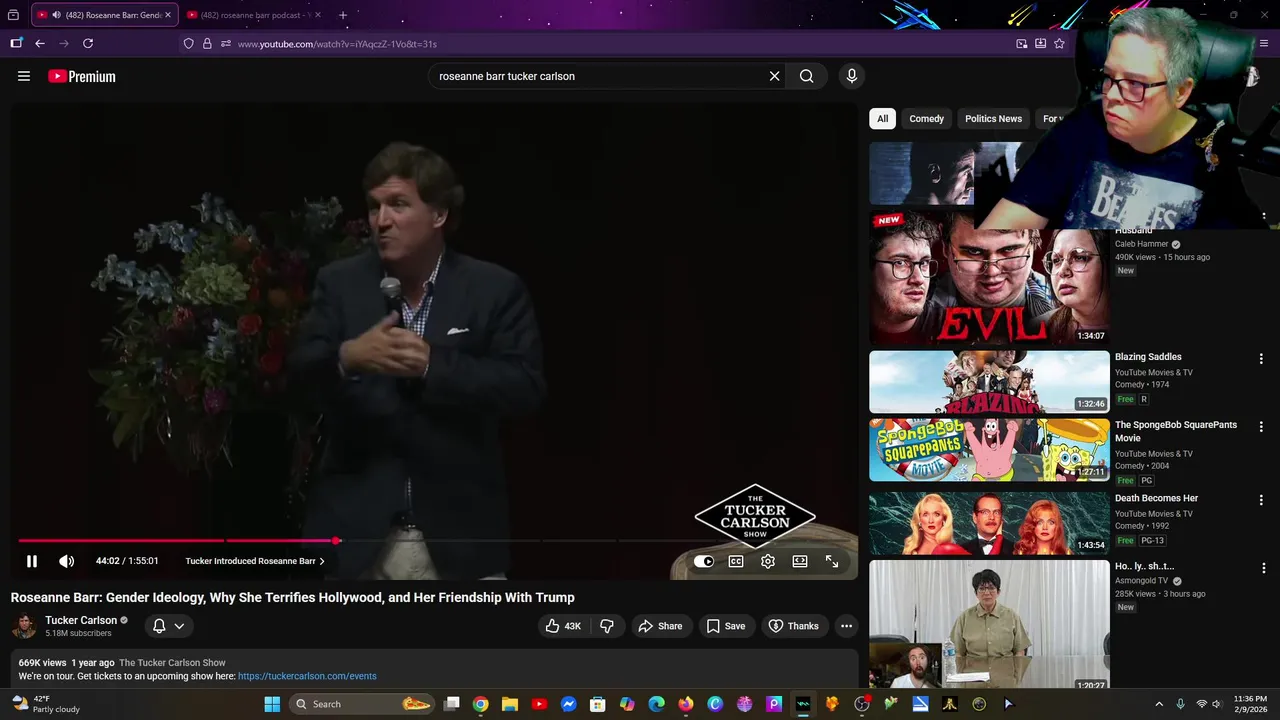
Task: Click the URL address bar
Action: 620,44
